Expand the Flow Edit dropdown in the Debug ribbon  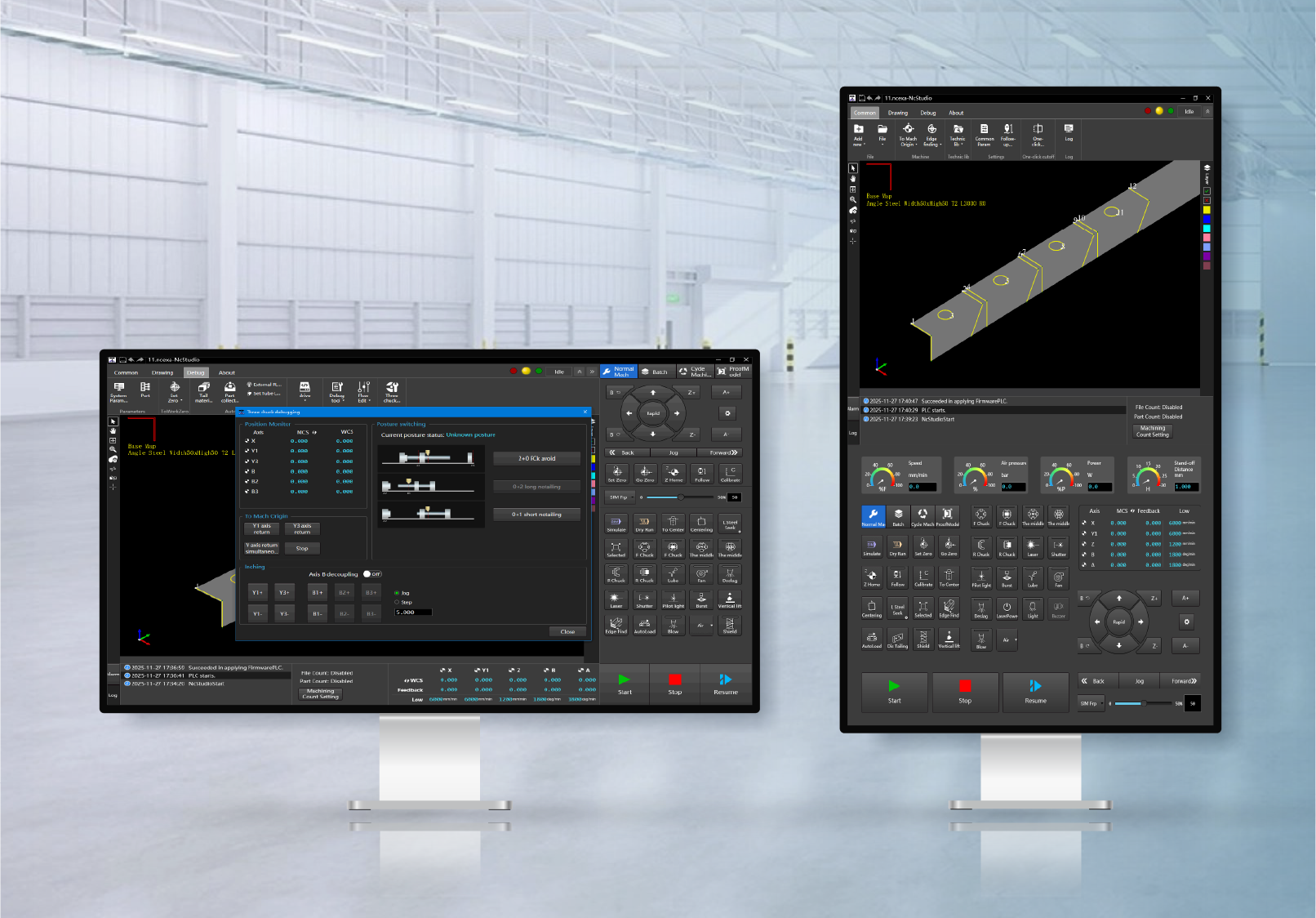coord(363,391)
